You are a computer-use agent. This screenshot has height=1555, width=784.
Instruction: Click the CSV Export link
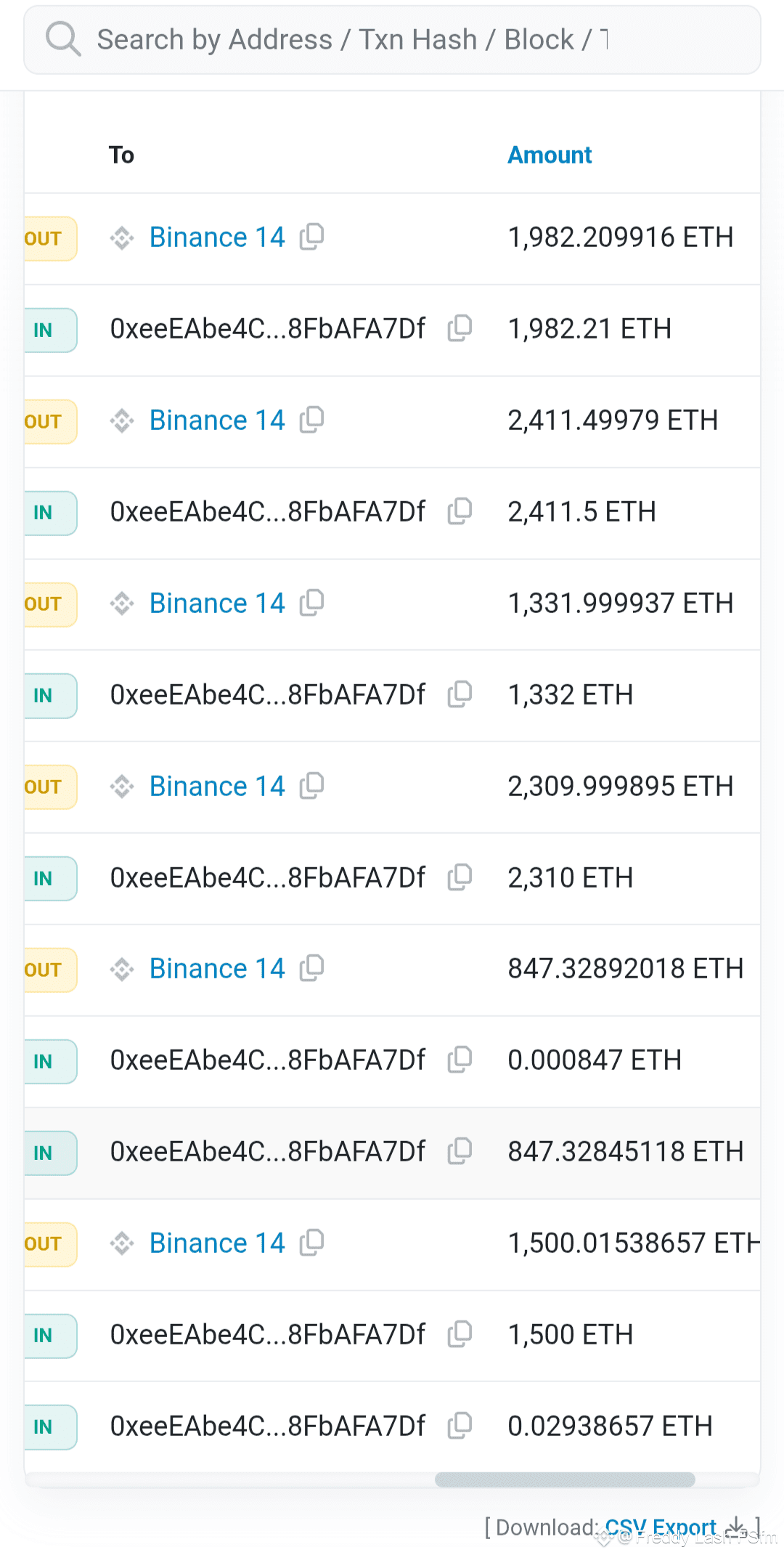click(661, 1527)
